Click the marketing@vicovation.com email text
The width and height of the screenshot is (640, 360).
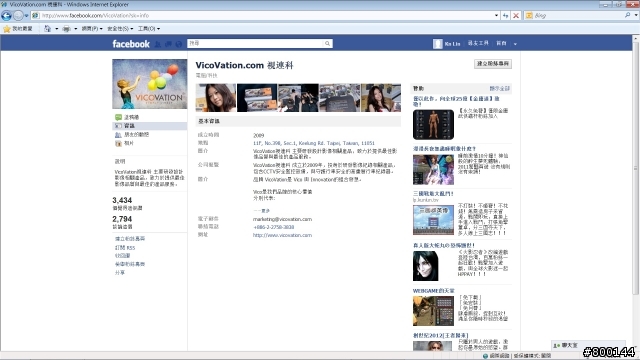tap(282, 219)
